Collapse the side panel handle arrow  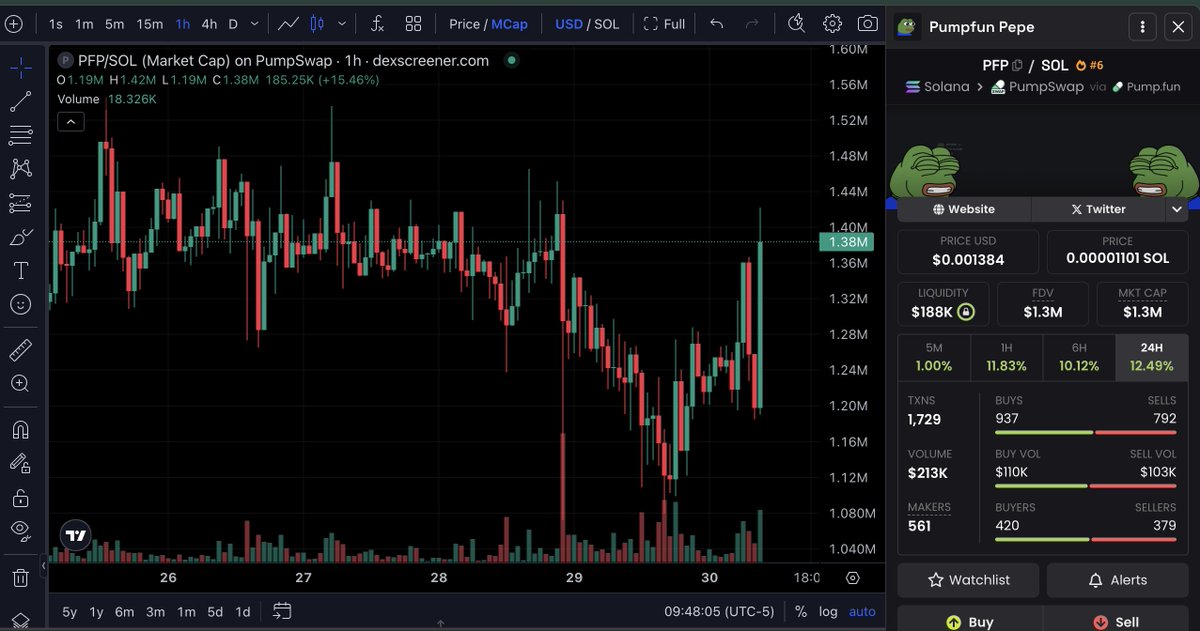[x=43, y=567]
